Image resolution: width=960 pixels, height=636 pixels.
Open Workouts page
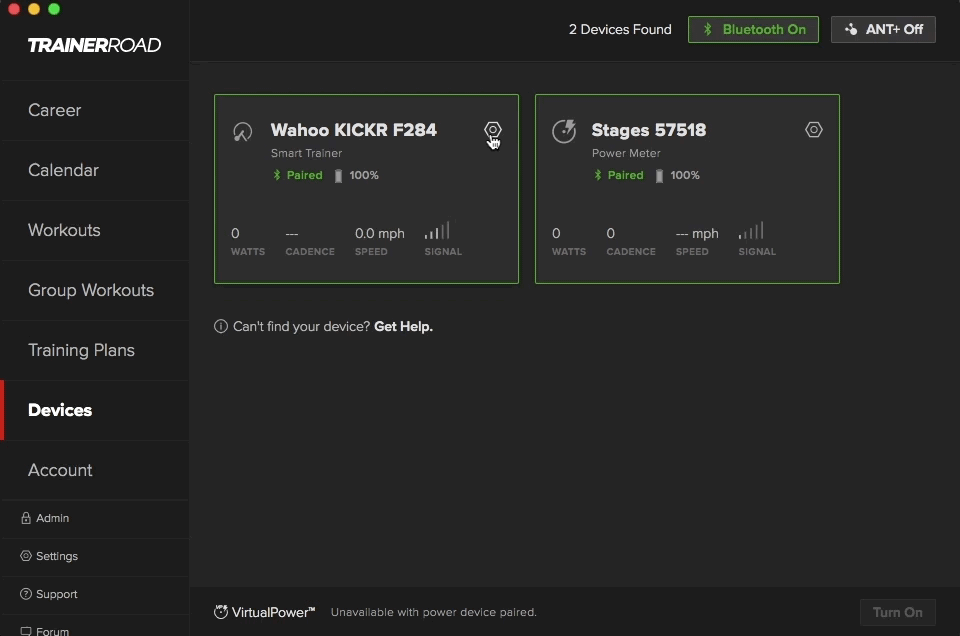pyautogui.click(x=95, y=230)
